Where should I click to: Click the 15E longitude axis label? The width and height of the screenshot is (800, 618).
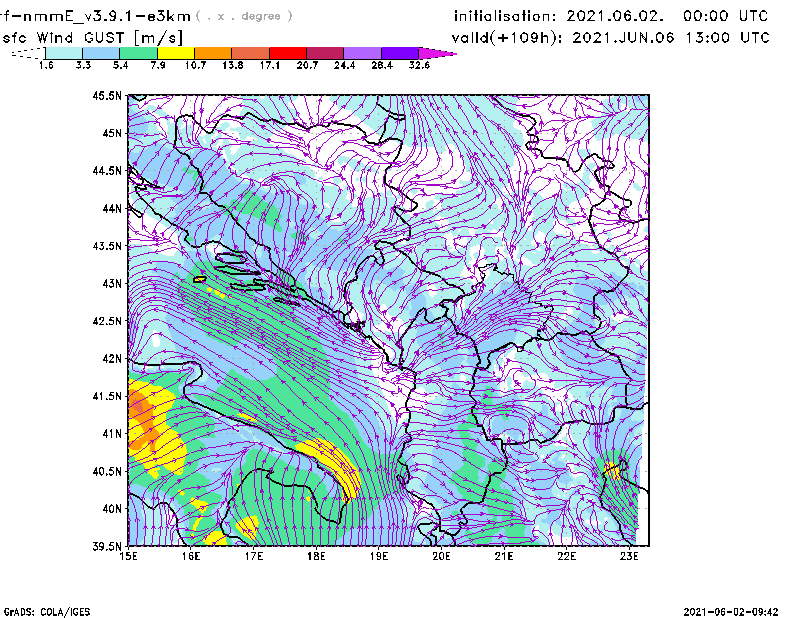tap(128, 556)
